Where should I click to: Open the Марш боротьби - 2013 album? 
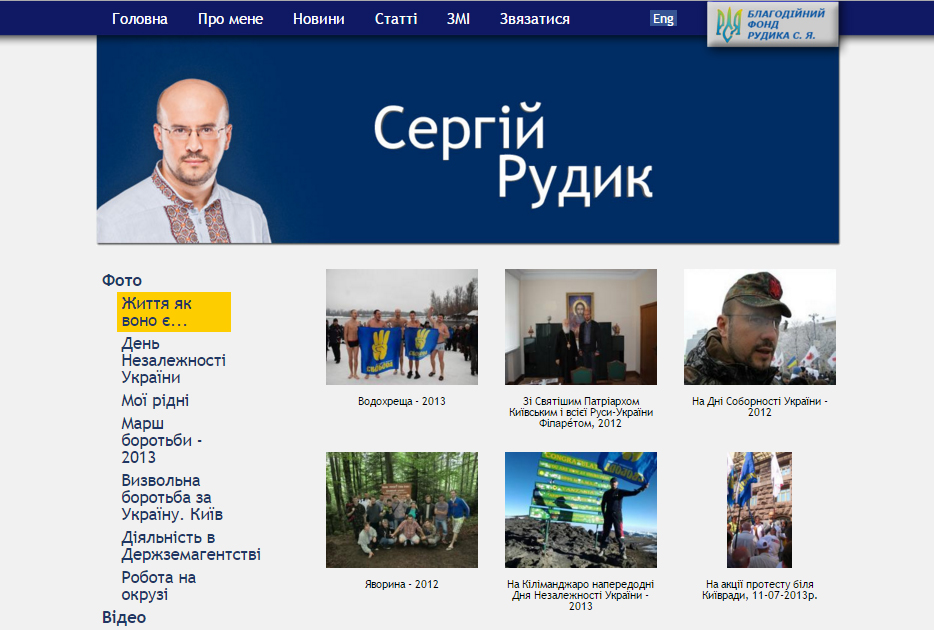pyautogui.click(x=161, y=440)
